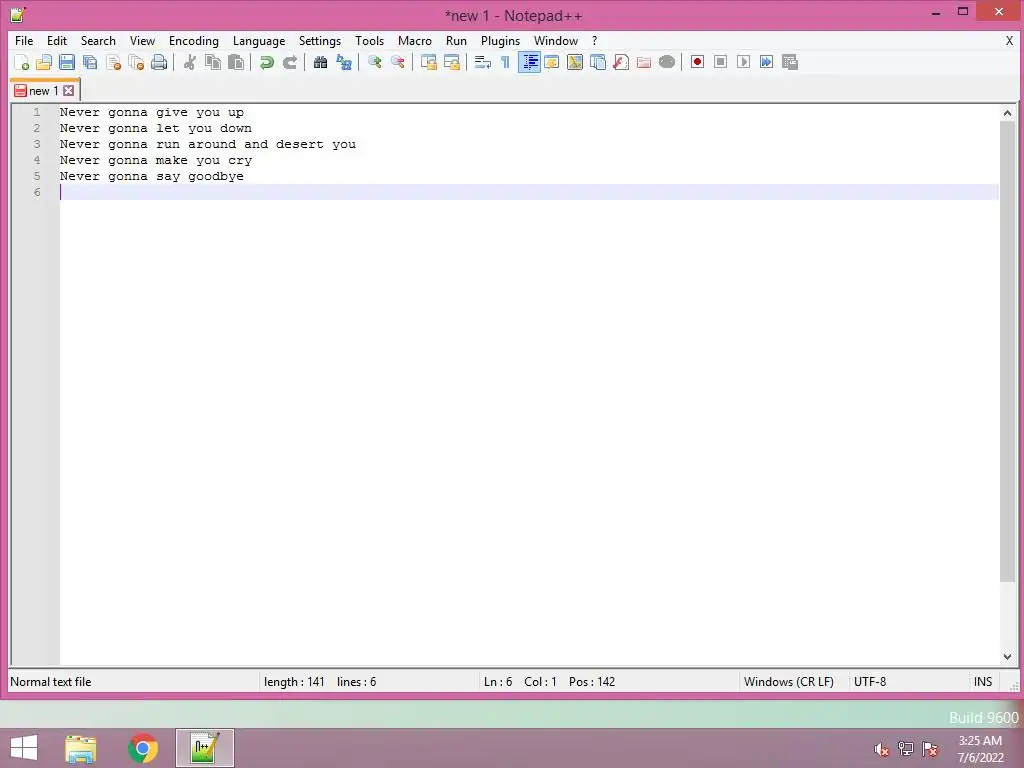Open the Tools menu
The image size is (1024, 768).
point(369,40)
